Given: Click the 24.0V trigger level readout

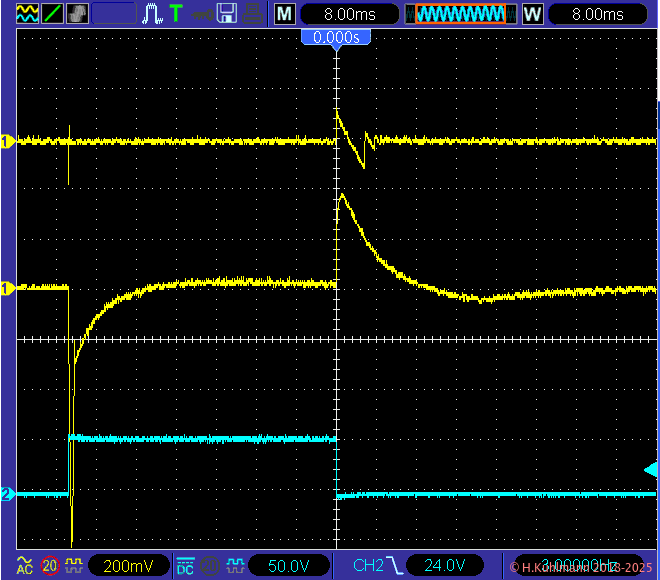Looking at the screenshot, I should point(452,566).
